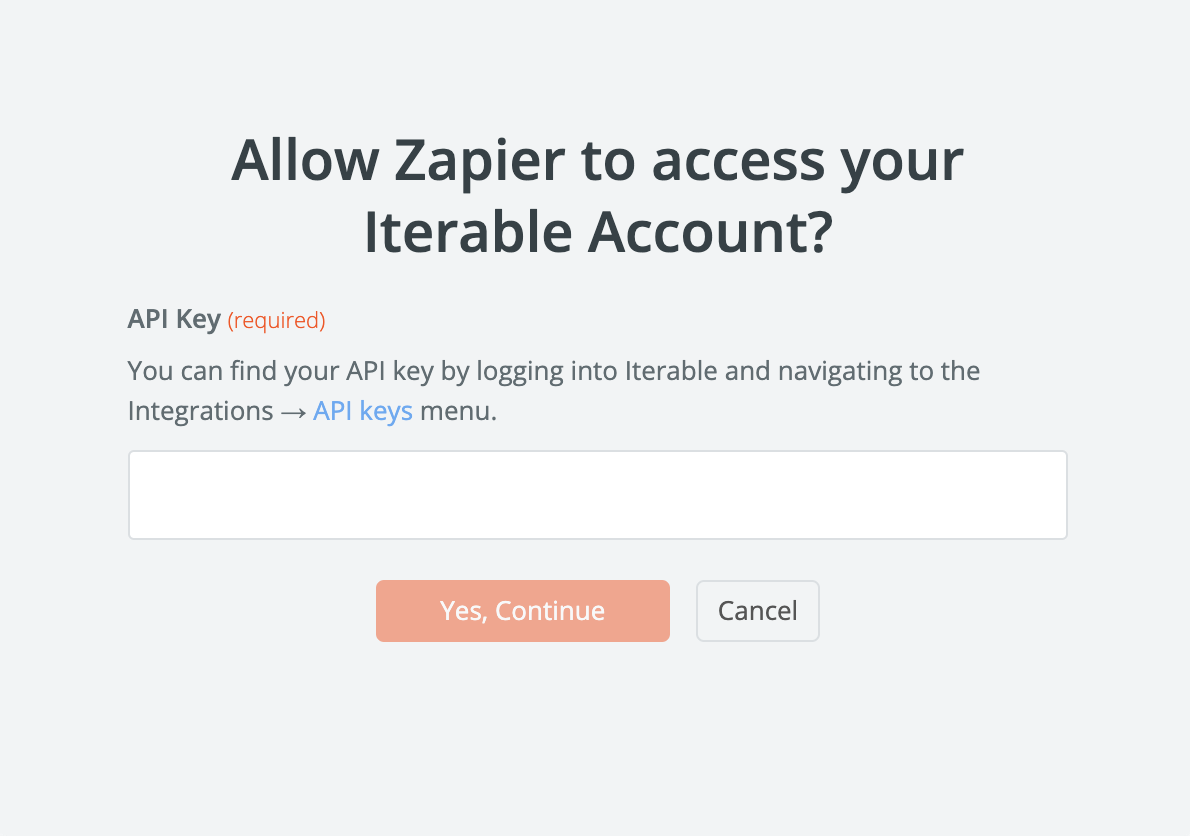Click the API Key text input field
Viewport: 1190px width, 836px height.
pyautogui.click(x=597, y=495)
